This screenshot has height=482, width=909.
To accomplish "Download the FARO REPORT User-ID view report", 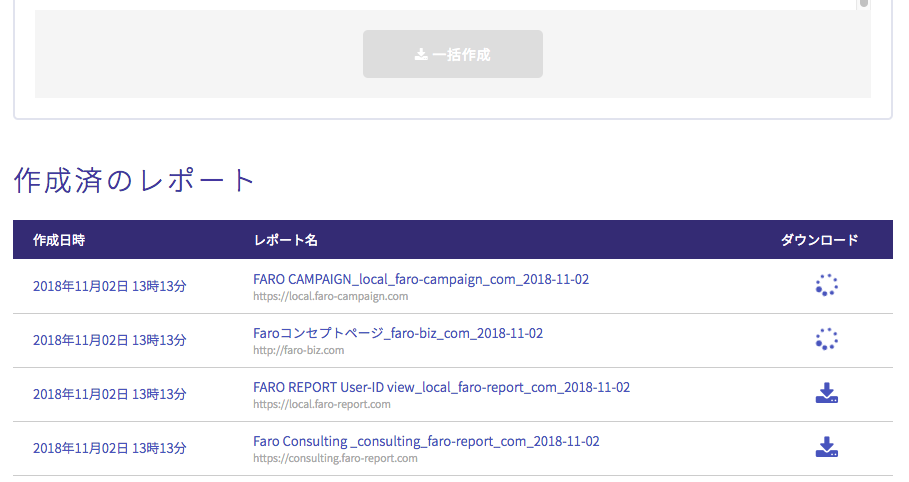I will coord(827,393).
